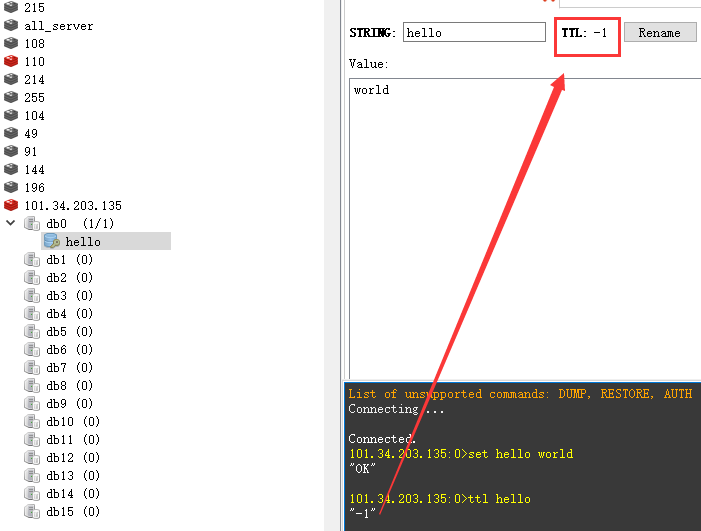Click the db15 database icon
This screenshot has width=701, height=531.
click(x=32, y=512)
